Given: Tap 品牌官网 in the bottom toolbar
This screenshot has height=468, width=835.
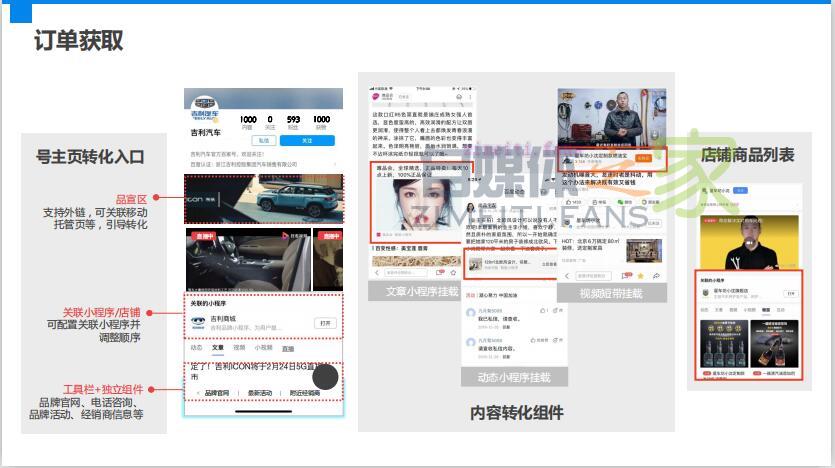Looking at the screenshot, I should pos(216,393).
